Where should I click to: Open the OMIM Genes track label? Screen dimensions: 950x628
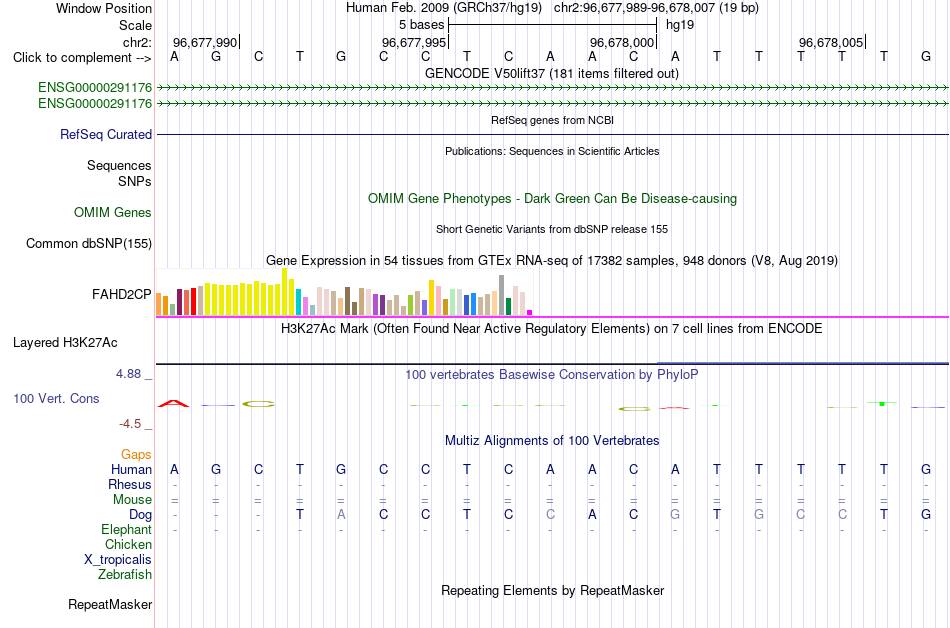click(x=112, y=213)
